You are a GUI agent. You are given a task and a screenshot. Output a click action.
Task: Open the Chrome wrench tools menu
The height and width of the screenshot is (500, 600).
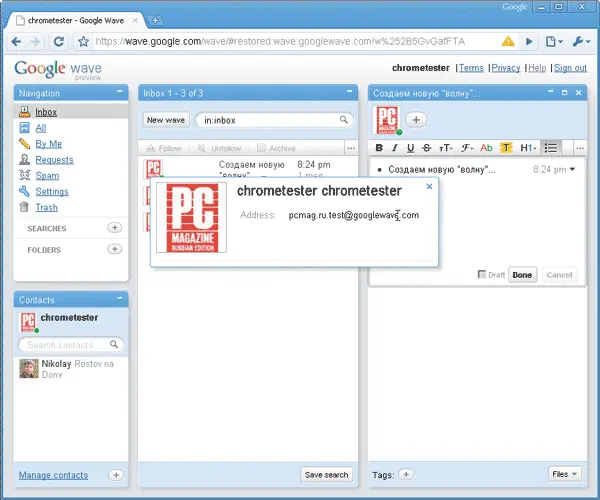[581, 41]
